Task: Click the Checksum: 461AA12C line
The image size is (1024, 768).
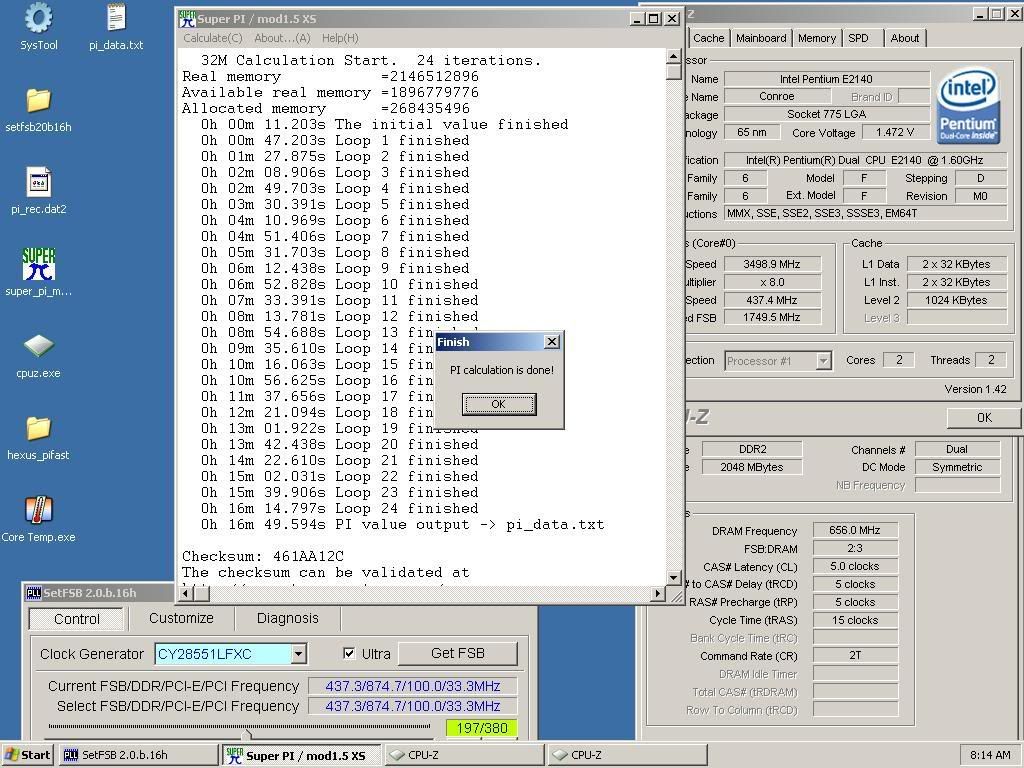Action: tap(263, 556)
